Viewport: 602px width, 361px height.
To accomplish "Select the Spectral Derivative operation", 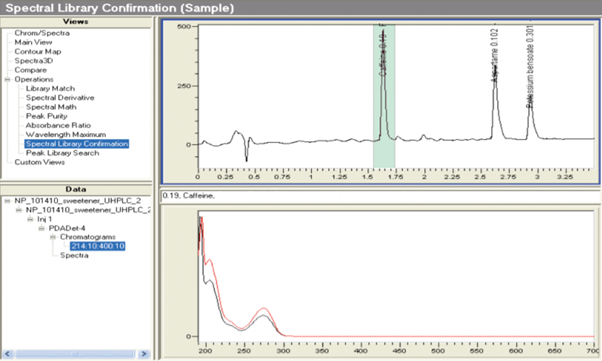I will 60,98.
